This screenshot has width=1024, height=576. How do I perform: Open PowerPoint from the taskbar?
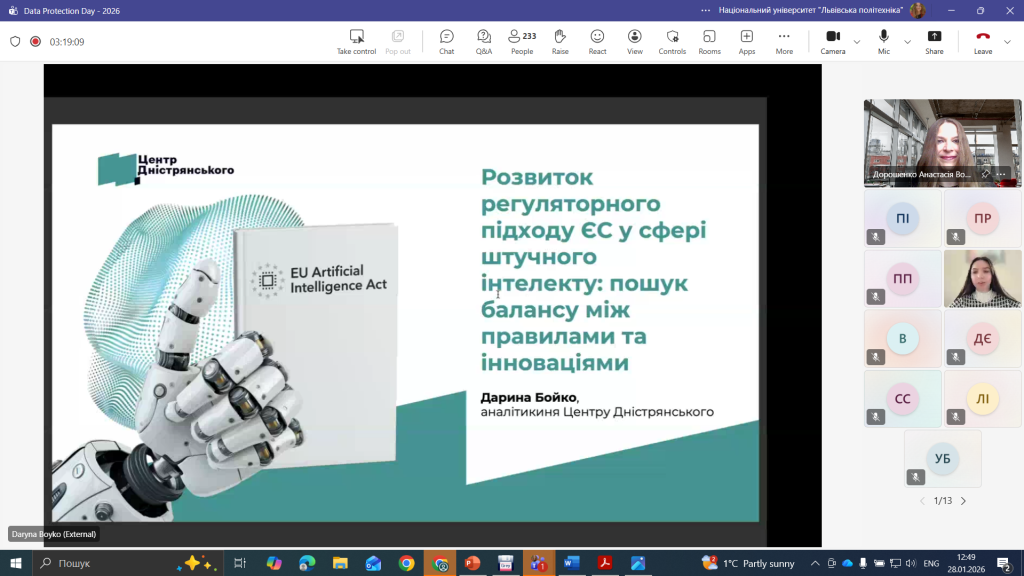click(472, 563)
